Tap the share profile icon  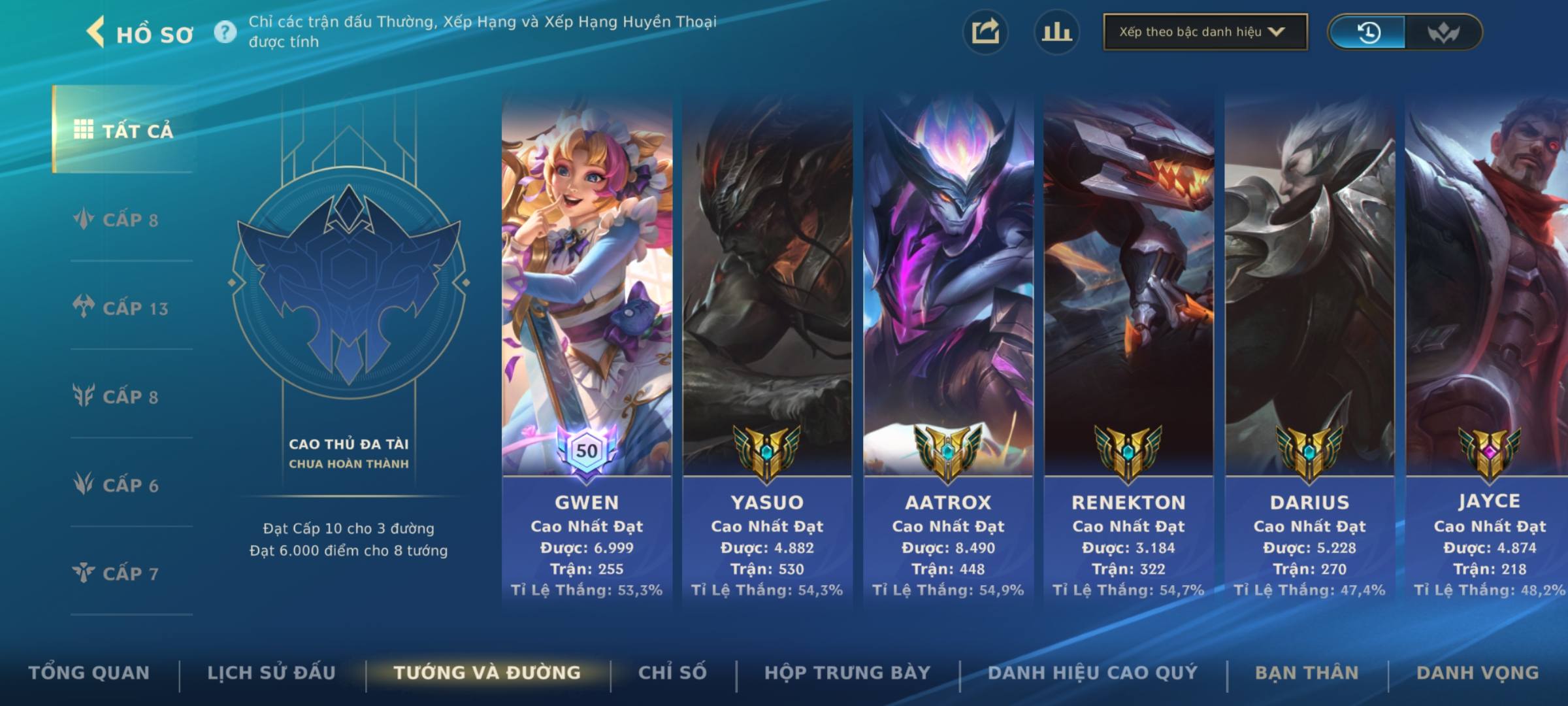[x=985, y=32]
